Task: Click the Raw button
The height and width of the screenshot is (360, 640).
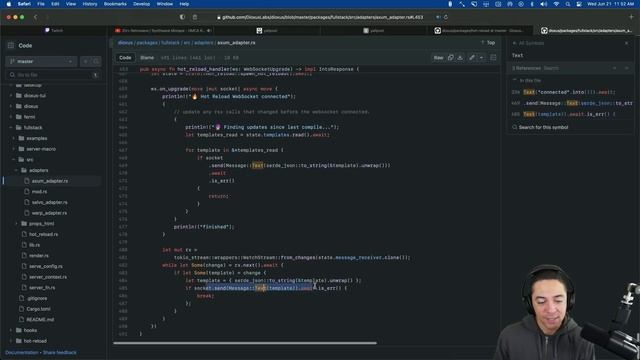Action: pos(438,58)
